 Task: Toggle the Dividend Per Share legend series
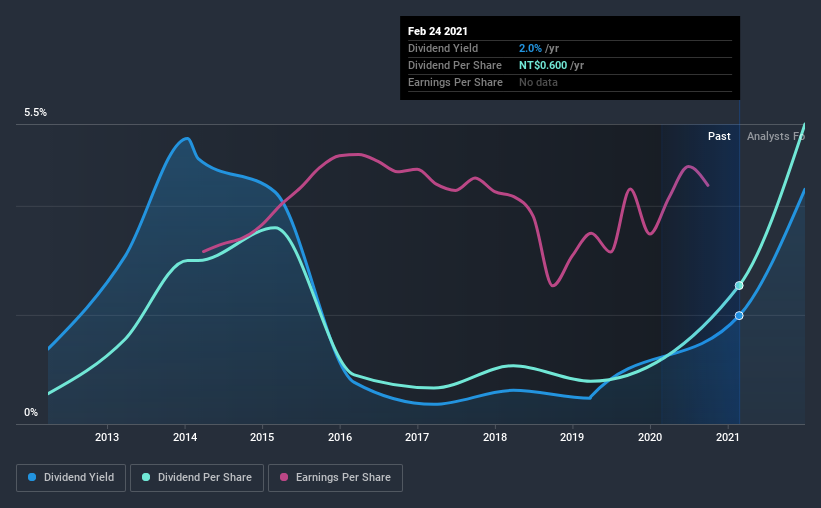pyautogui.click(x=197, y=478)
